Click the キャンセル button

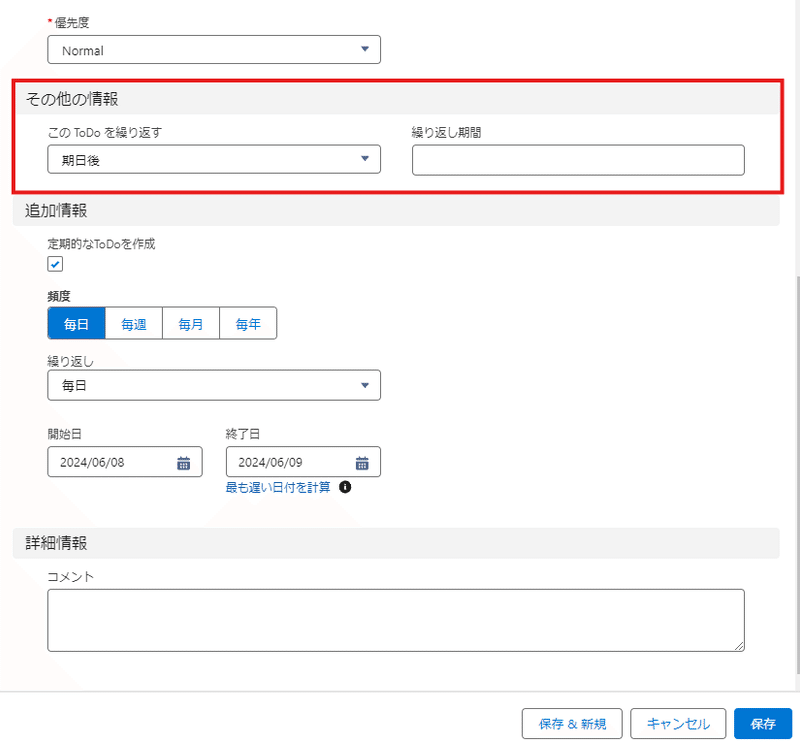coord(678,724)
